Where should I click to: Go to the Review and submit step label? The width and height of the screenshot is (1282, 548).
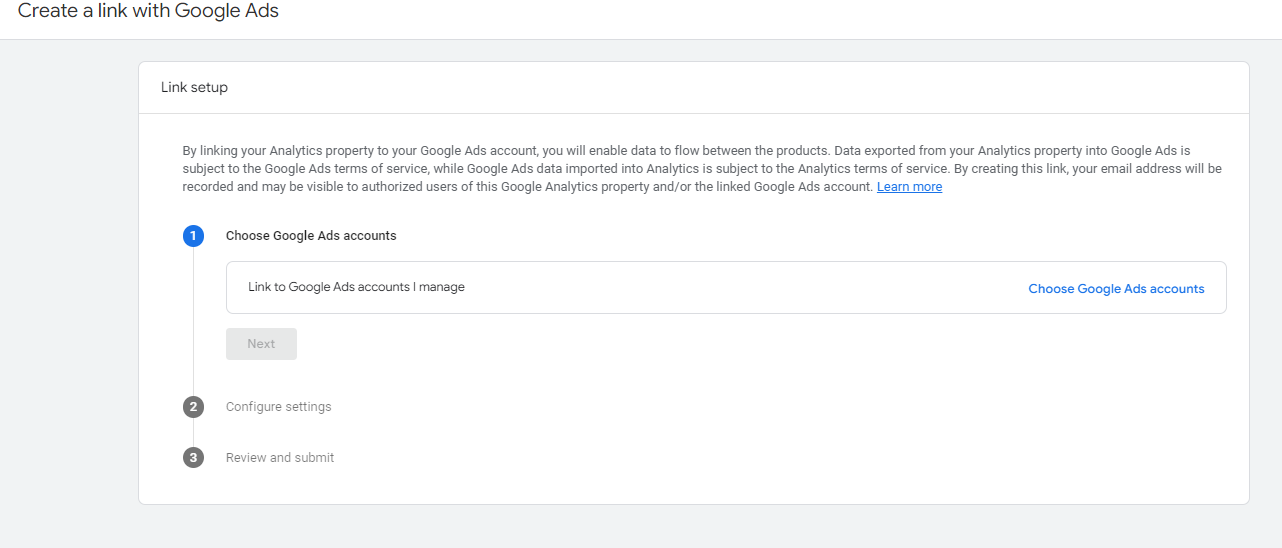coord(280,458)
